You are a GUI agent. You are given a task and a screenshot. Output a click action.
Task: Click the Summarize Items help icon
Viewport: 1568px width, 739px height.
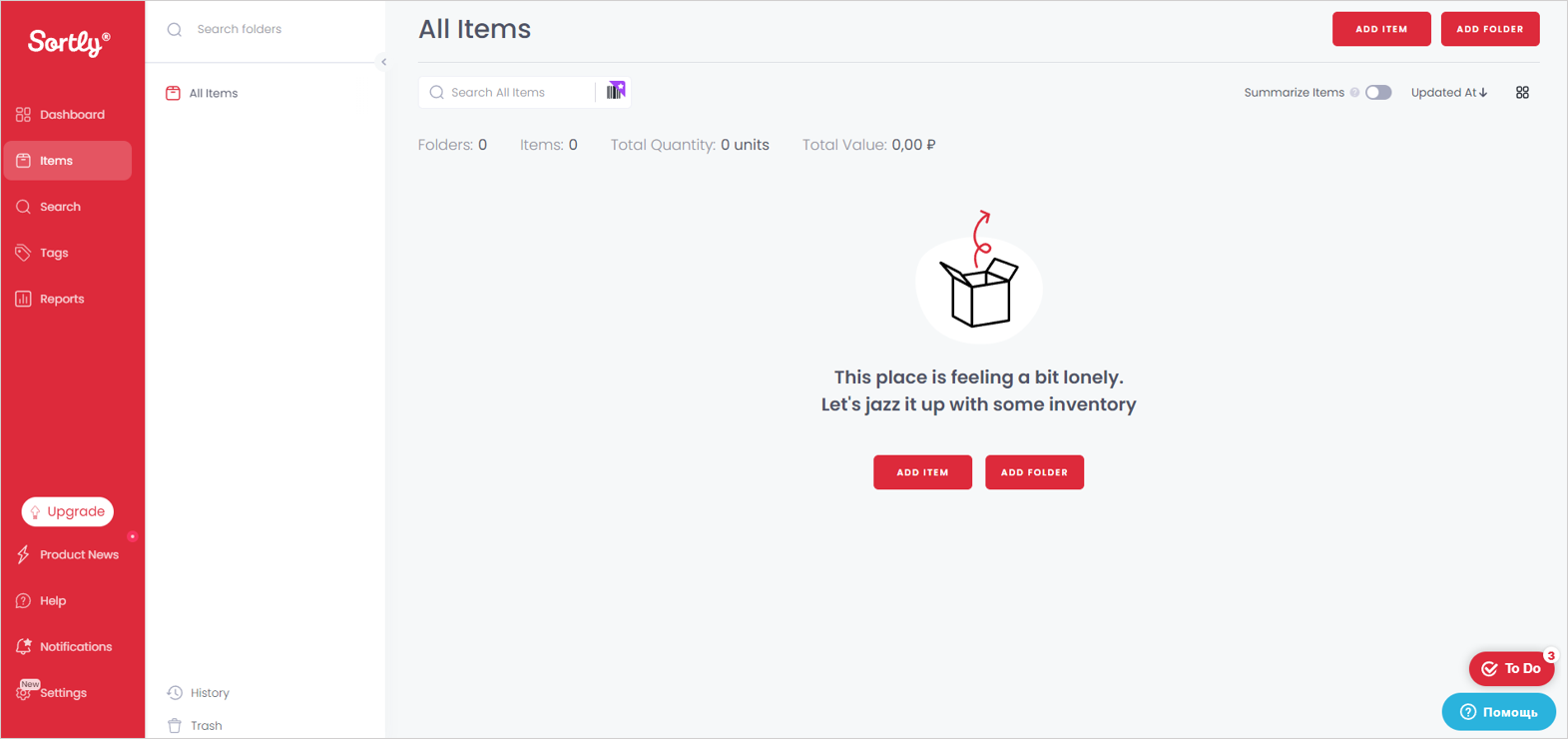tap(1354, 93)
